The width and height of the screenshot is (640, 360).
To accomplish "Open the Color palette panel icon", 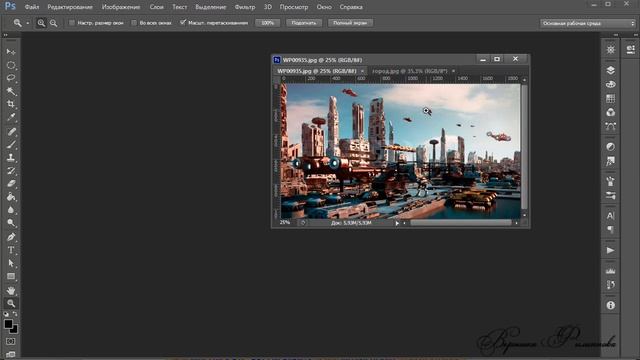I will tap(611, 84).
